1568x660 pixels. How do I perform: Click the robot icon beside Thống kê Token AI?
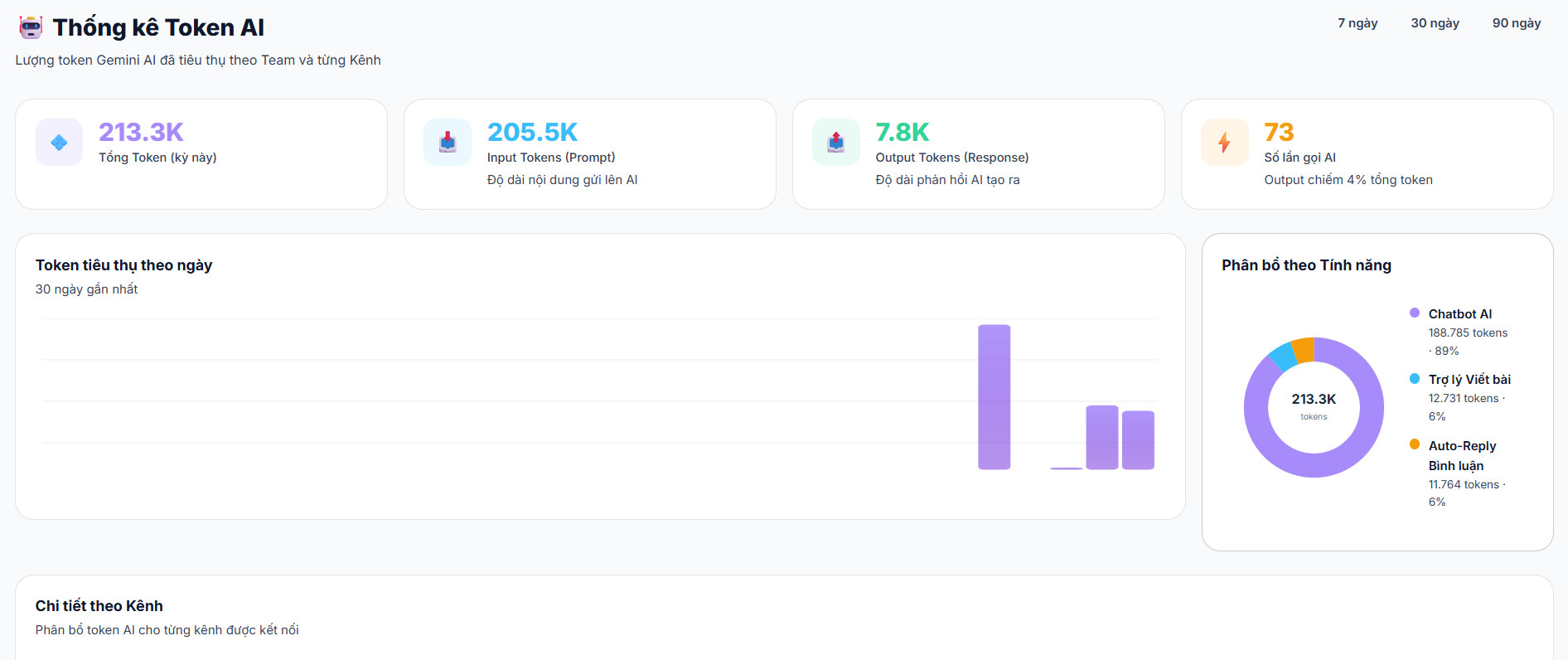click(x=31, y=27)
